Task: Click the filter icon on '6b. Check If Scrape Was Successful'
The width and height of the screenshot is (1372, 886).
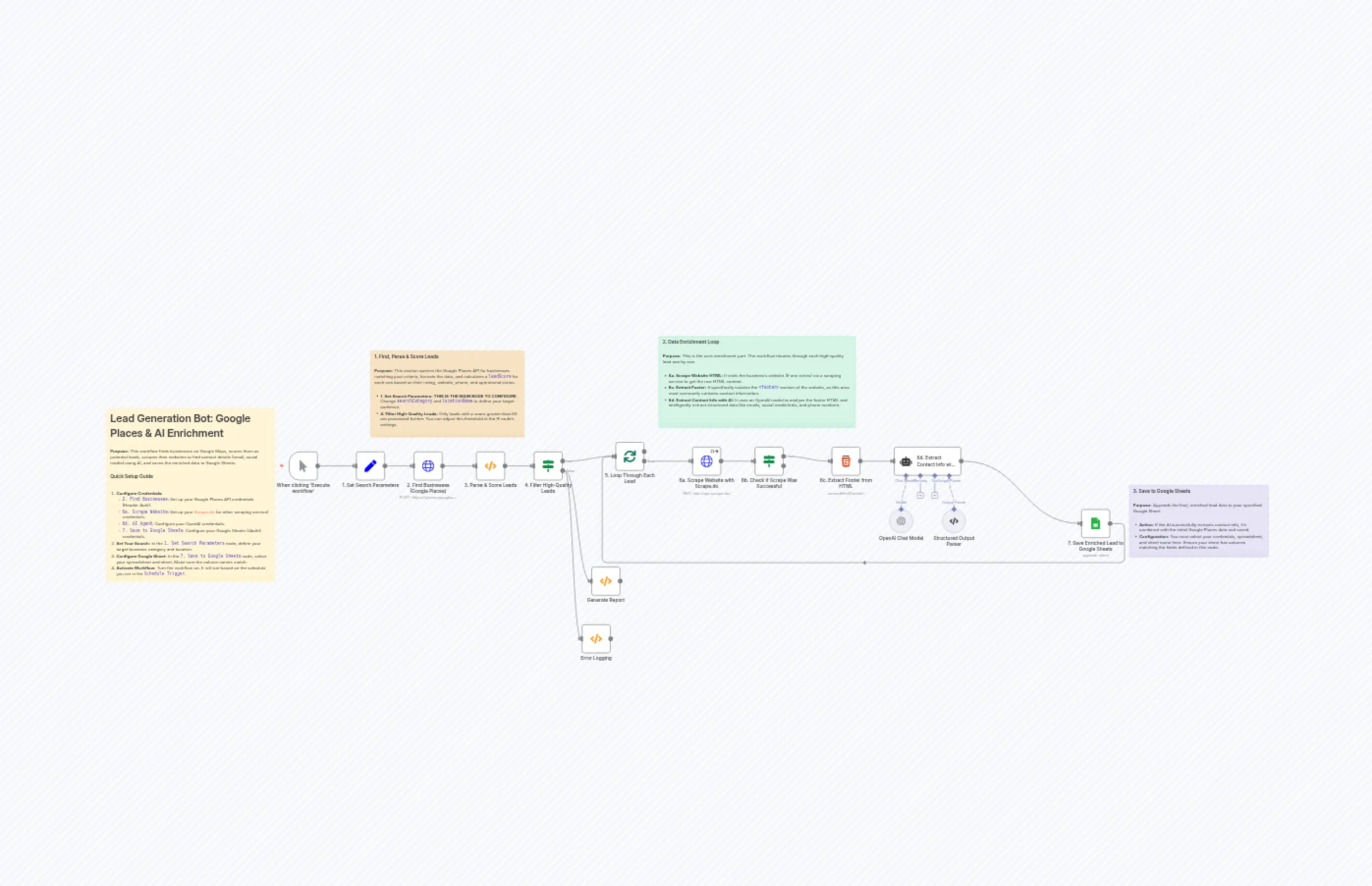Action: 769,460
